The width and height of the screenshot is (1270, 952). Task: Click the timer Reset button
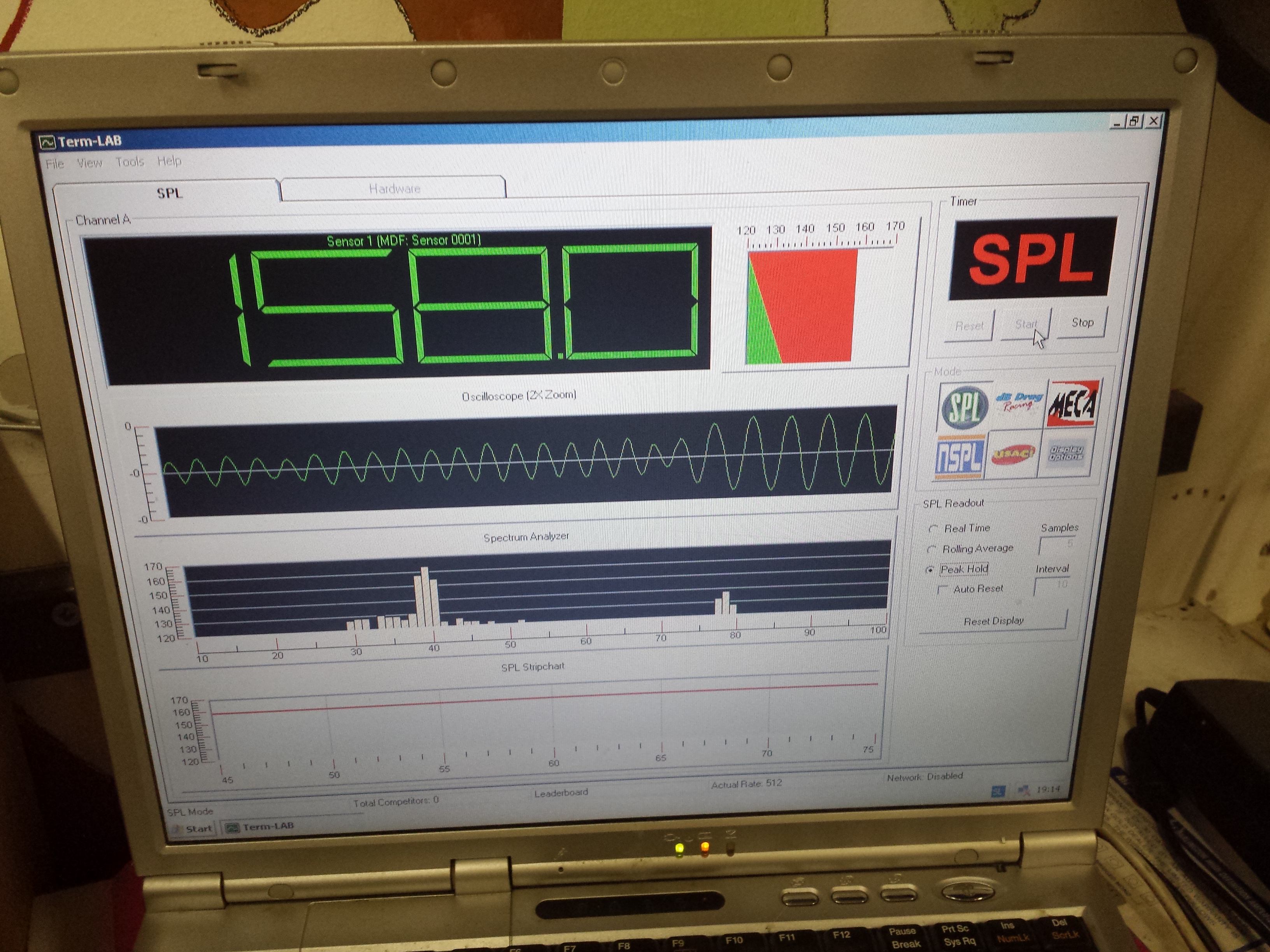(x=969, y=326)
